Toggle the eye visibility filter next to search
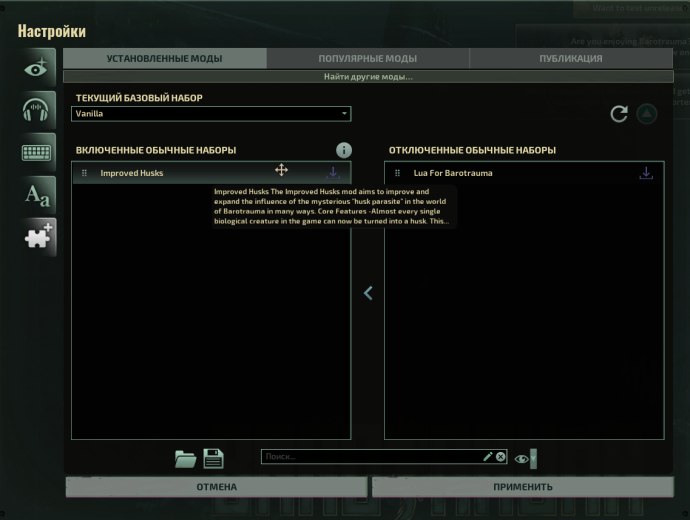This screenshot has height=520, width=690. [520, 458]
